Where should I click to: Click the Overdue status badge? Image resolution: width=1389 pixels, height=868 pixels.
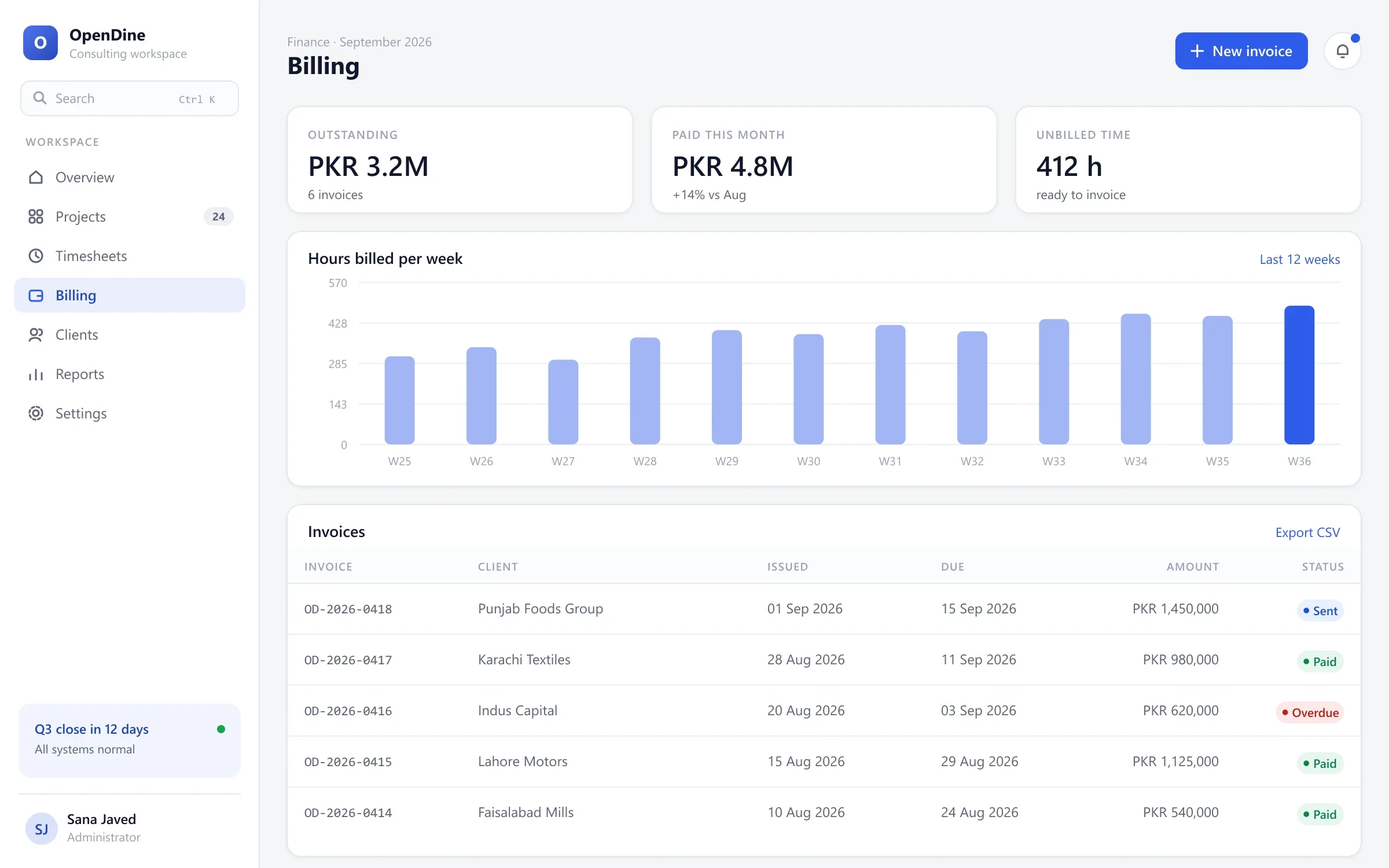(x=1310, y=712)
